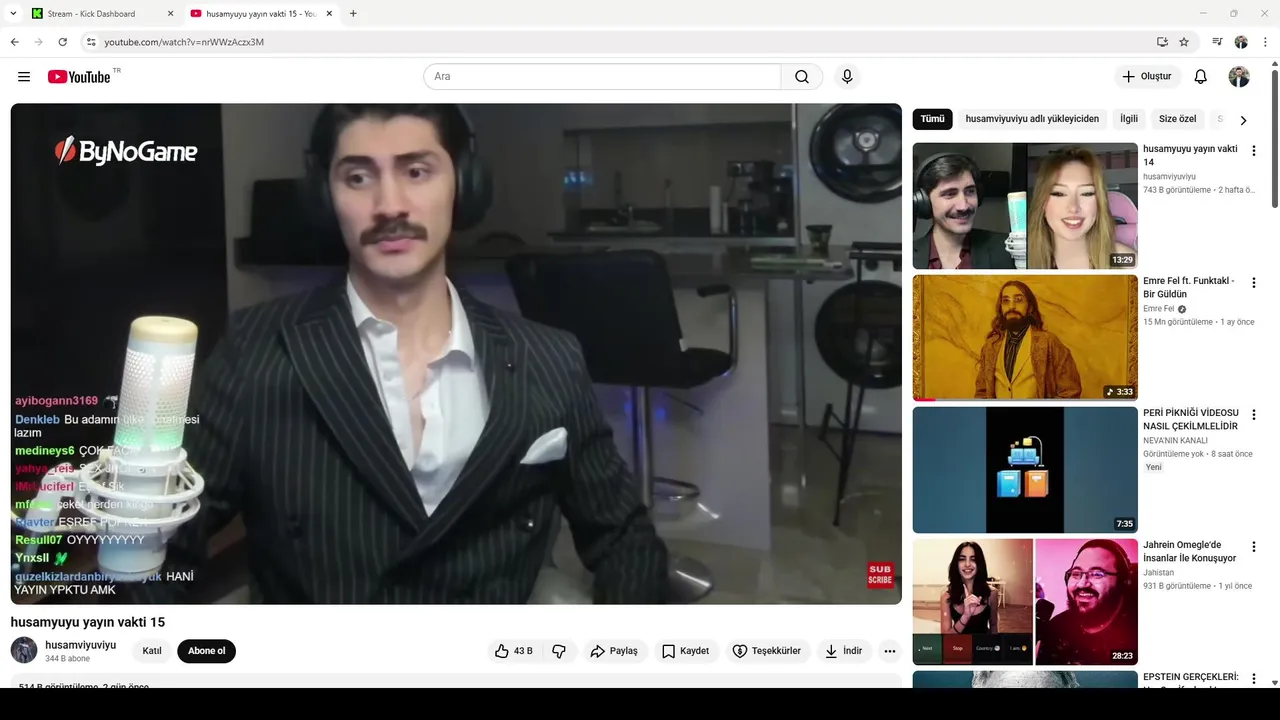Open Chrome profile avatar

(x=1241, y=42)
